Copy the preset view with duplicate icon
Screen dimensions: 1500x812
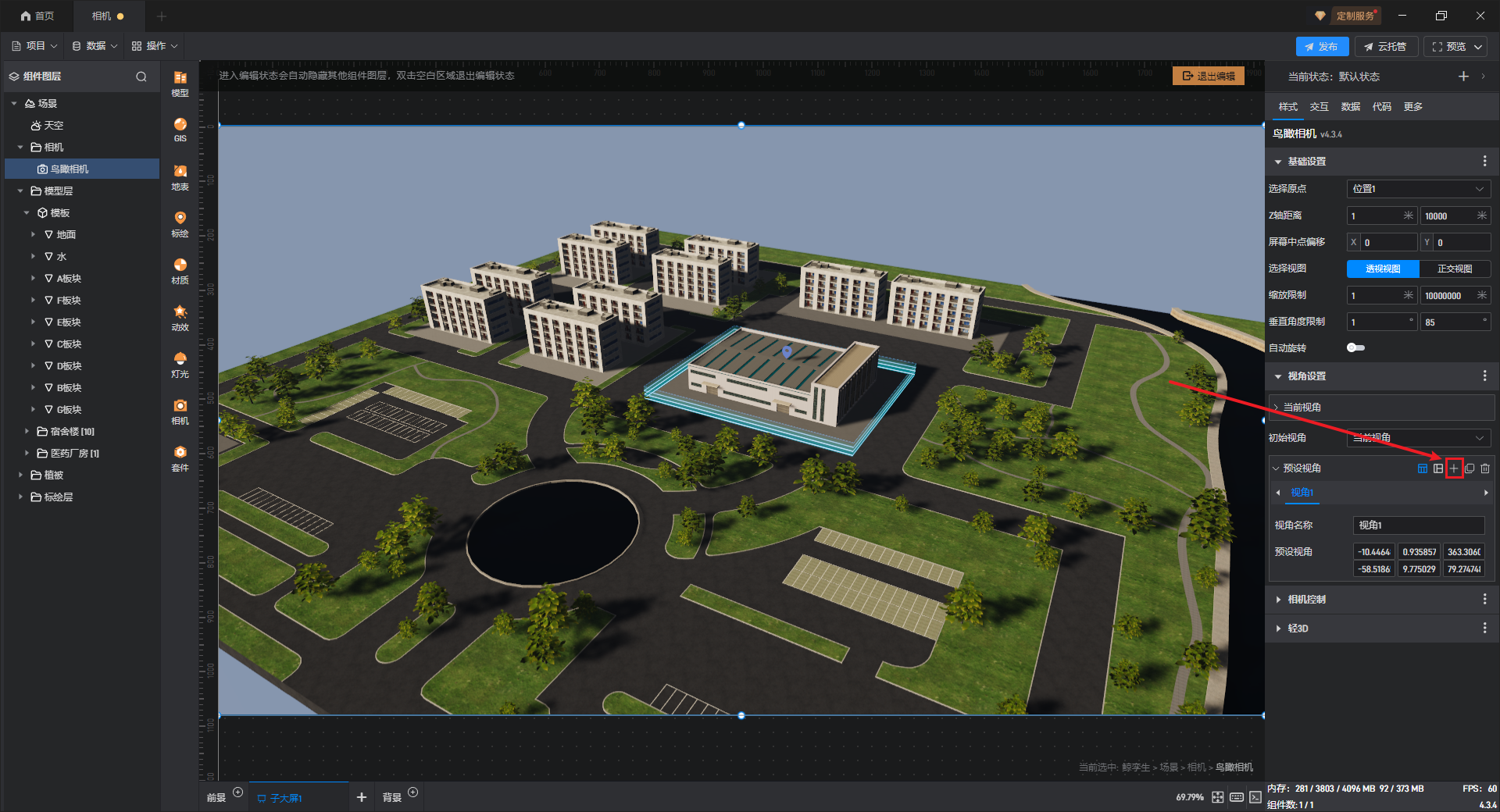1470,468
